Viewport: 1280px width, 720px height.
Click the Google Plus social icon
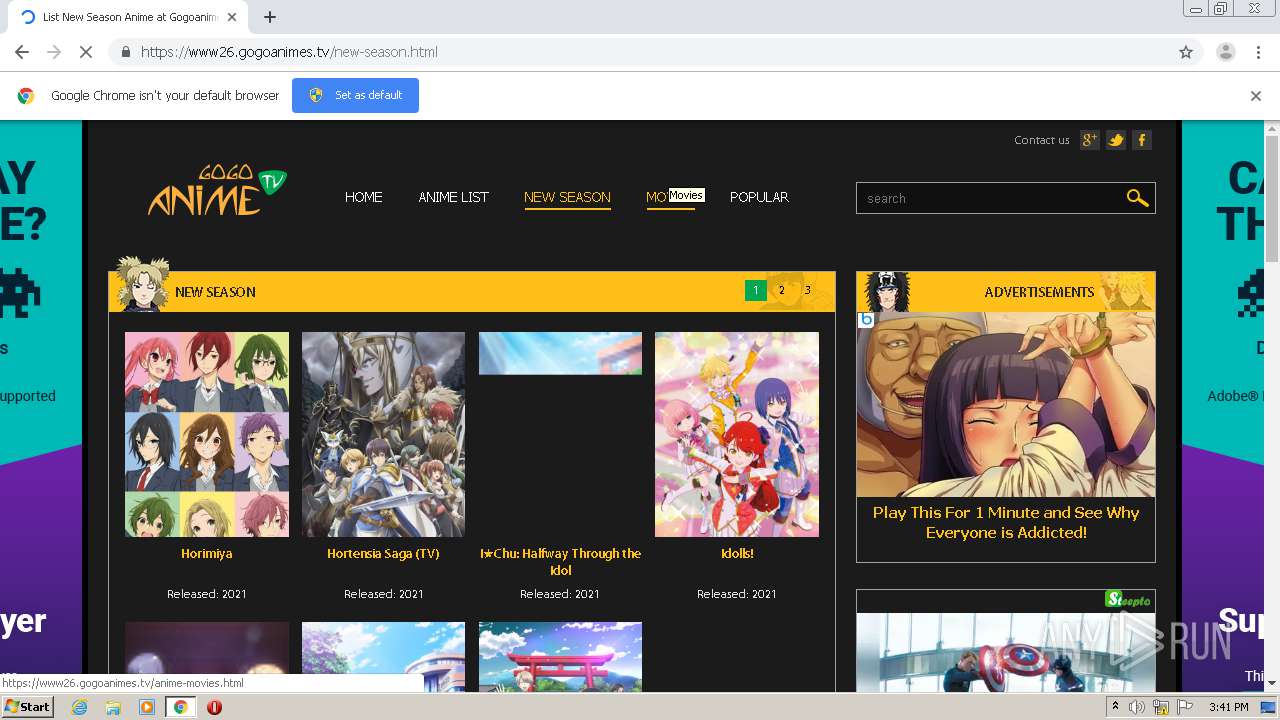(x=1090, y=140)
